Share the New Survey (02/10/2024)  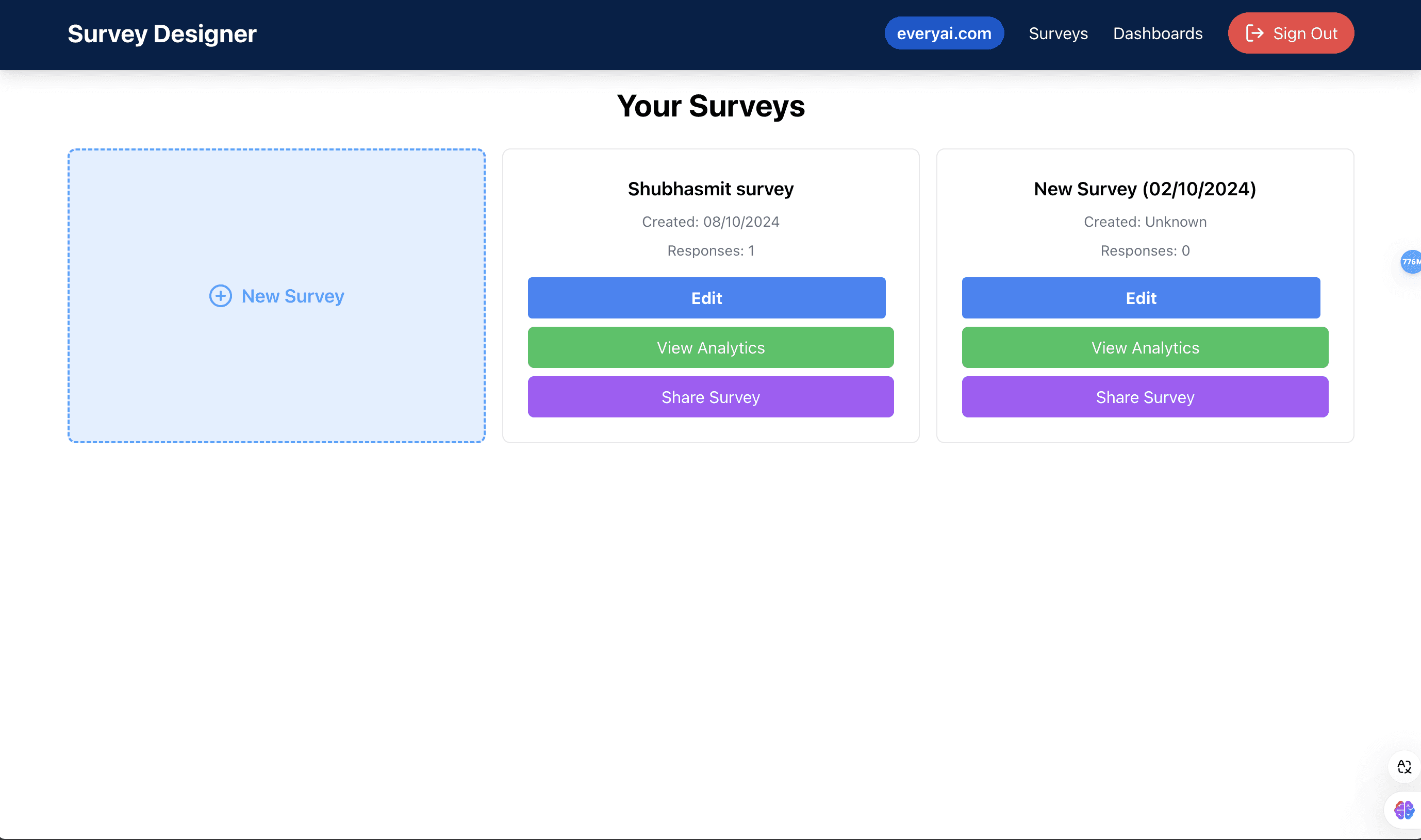1145,397
